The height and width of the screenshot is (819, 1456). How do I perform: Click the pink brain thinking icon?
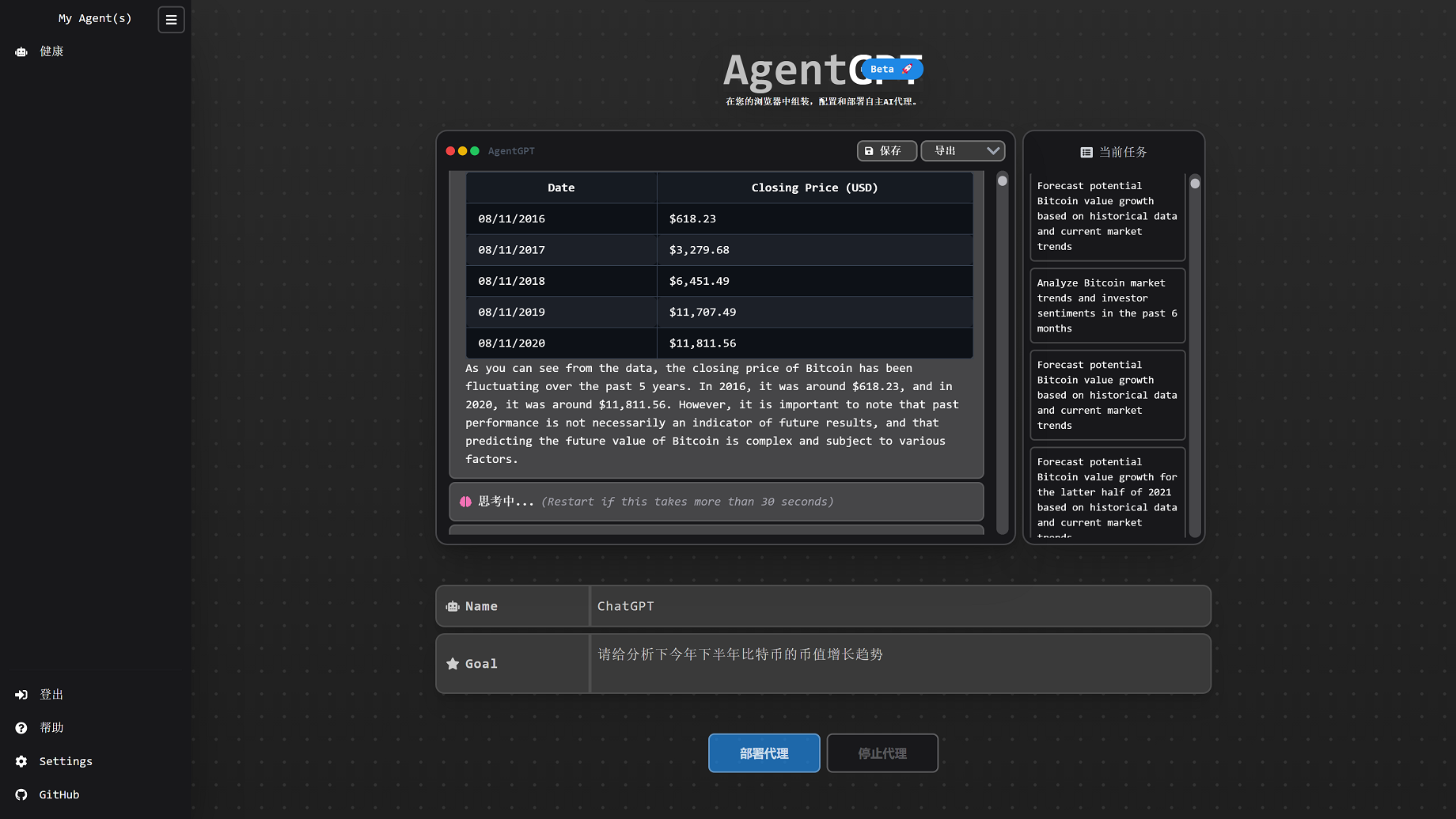pos(465,502)
